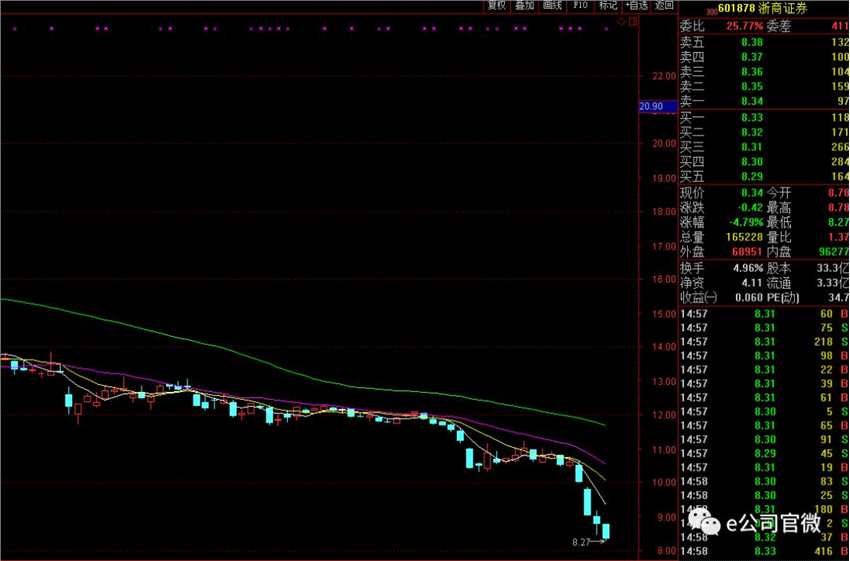Image resolution: width=850 pixels, height=561 pixels.
Task: Click the 现价 current price 8.34
Action: pos(752,192)
